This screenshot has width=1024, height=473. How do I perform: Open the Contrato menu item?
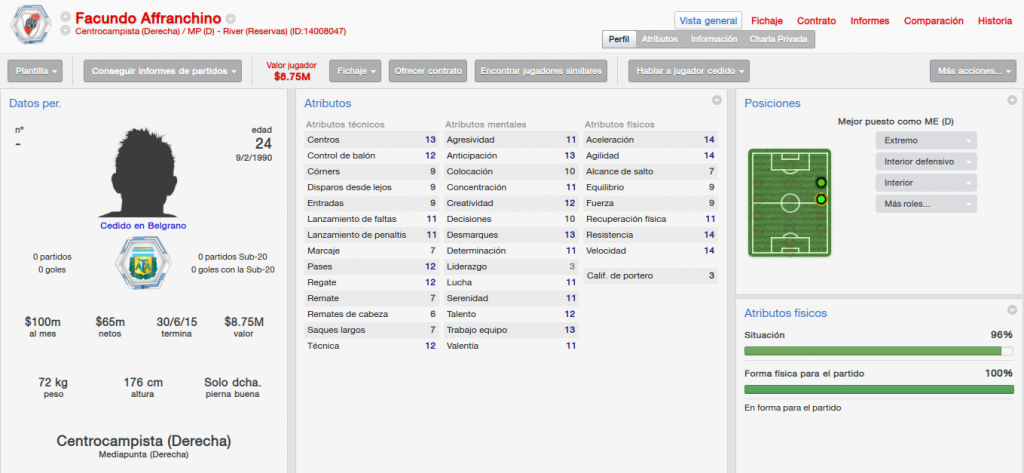[816, 21]
